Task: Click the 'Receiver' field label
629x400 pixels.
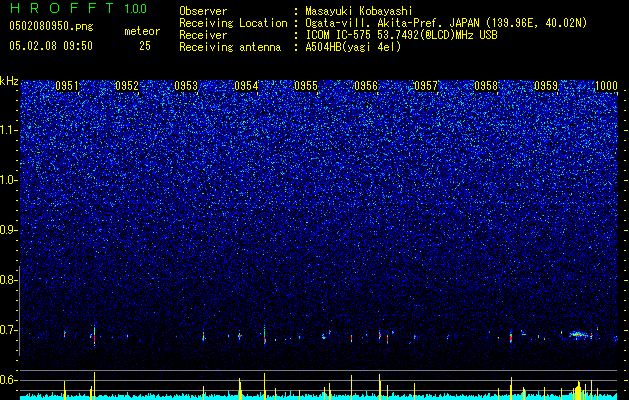Action: coord(203,35)
